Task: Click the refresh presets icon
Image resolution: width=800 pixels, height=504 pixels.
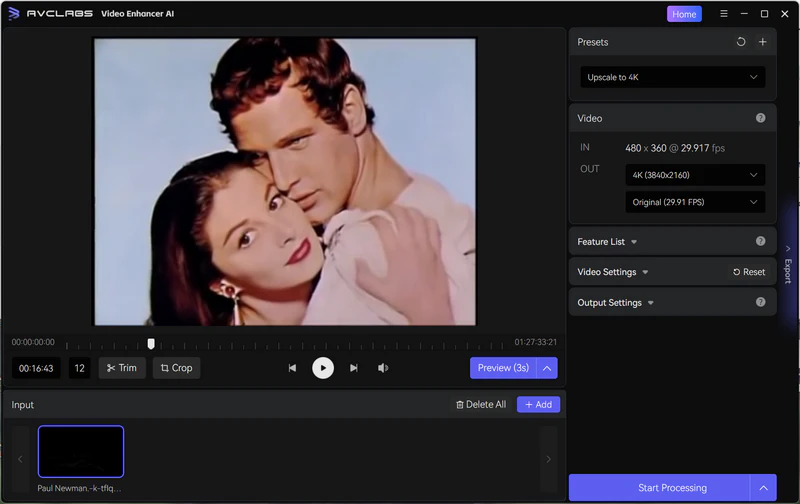Action: tap(741, 42)
